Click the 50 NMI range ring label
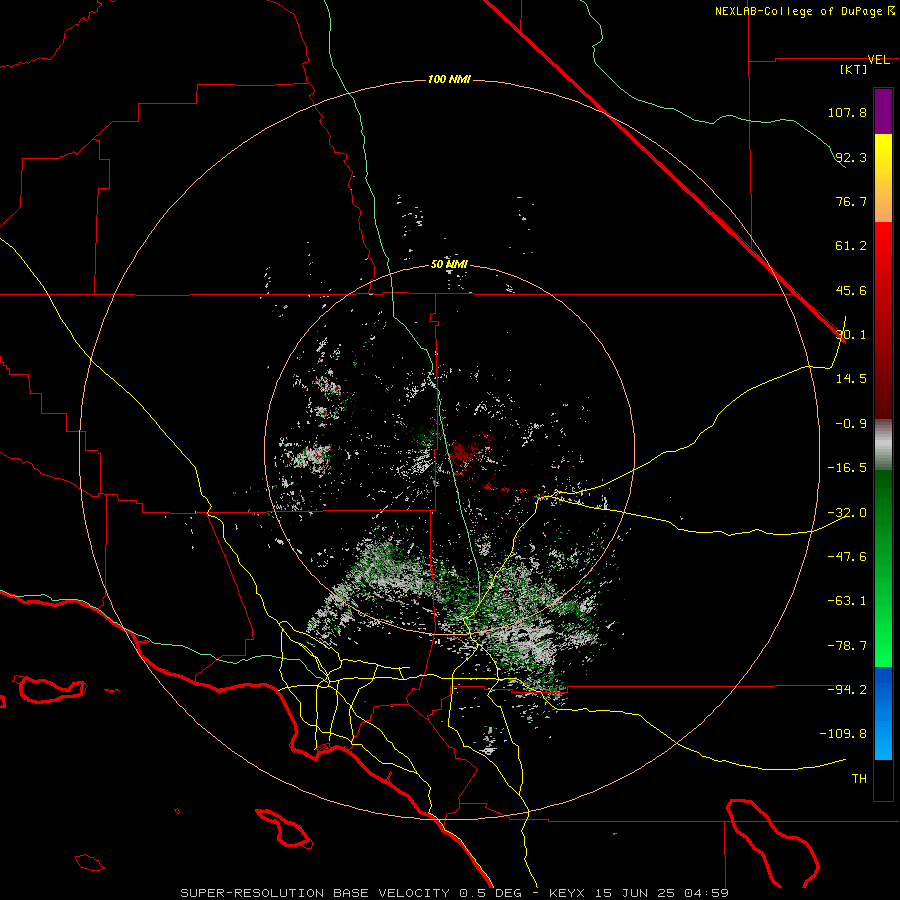This screenshot has width=900, height=900. [x=449, y=265]
